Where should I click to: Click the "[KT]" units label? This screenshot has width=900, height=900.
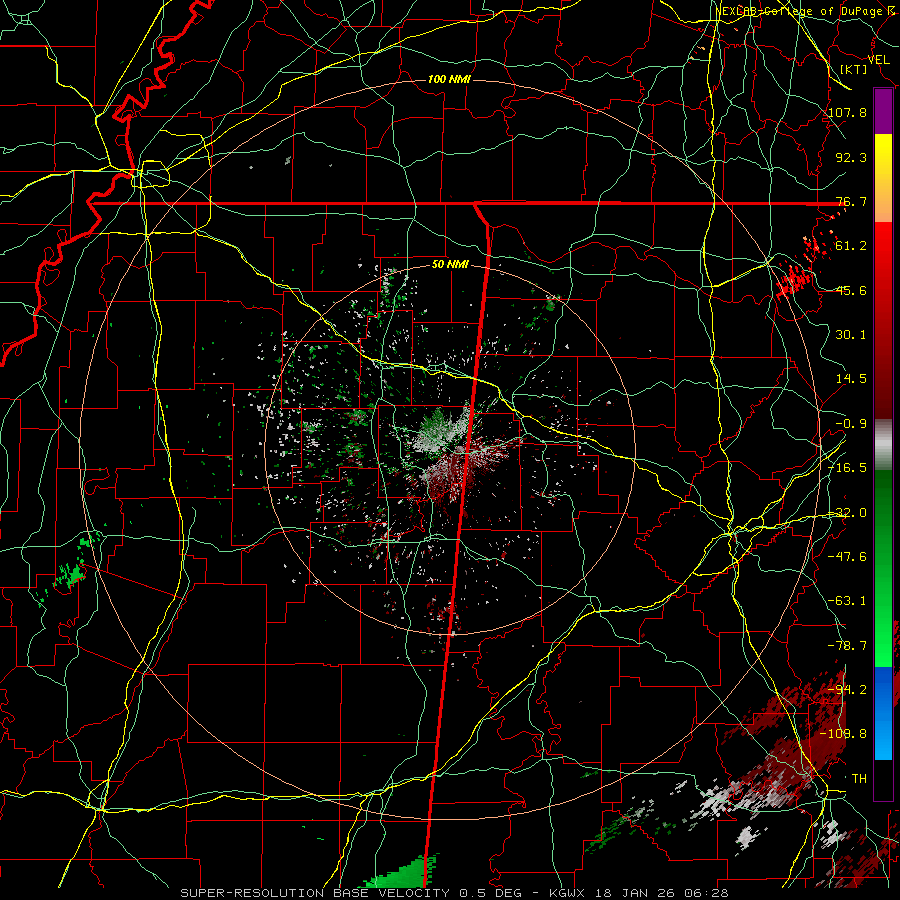854,69
